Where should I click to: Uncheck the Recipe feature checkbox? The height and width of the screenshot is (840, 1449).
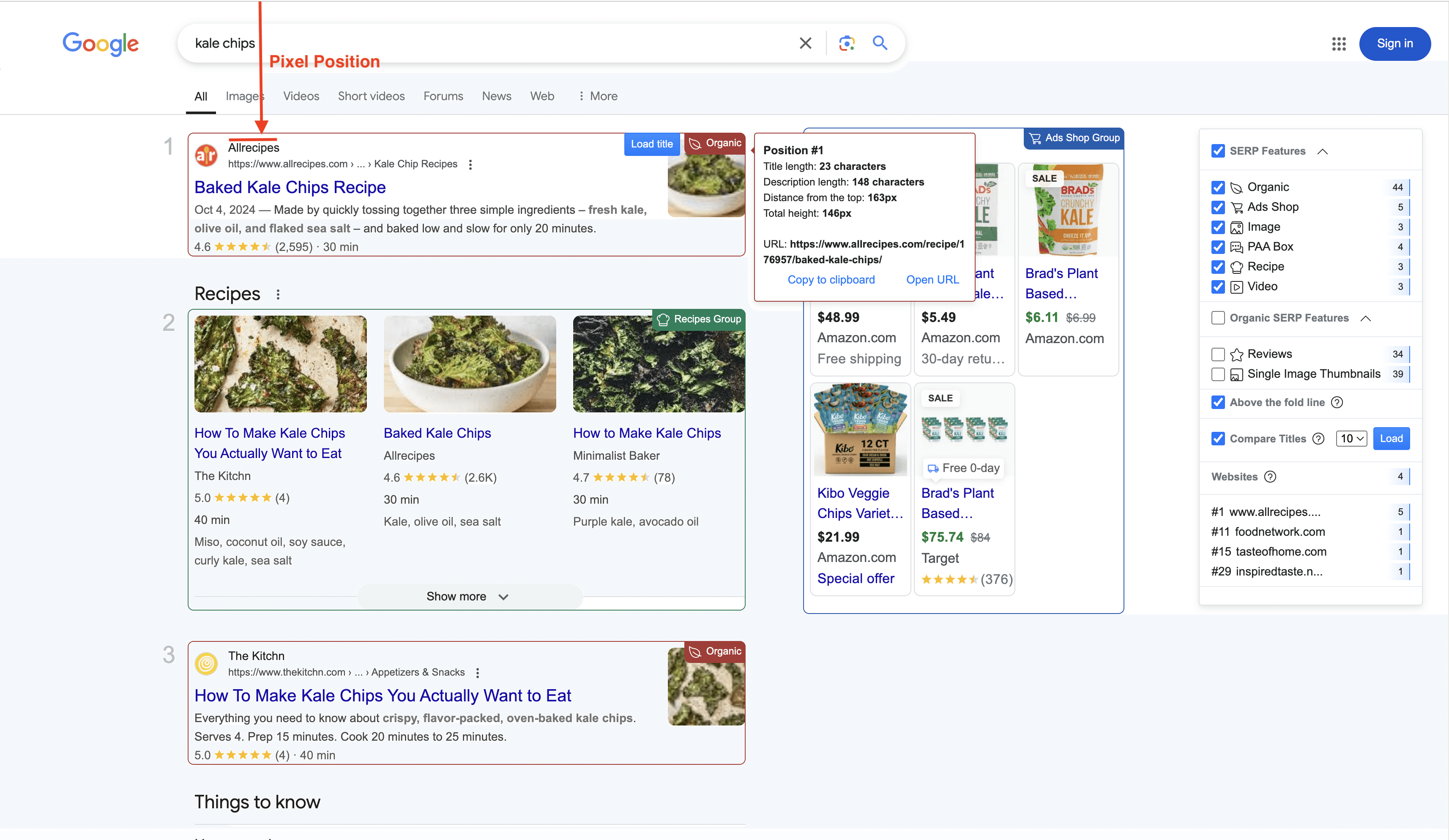(1218, 267)
